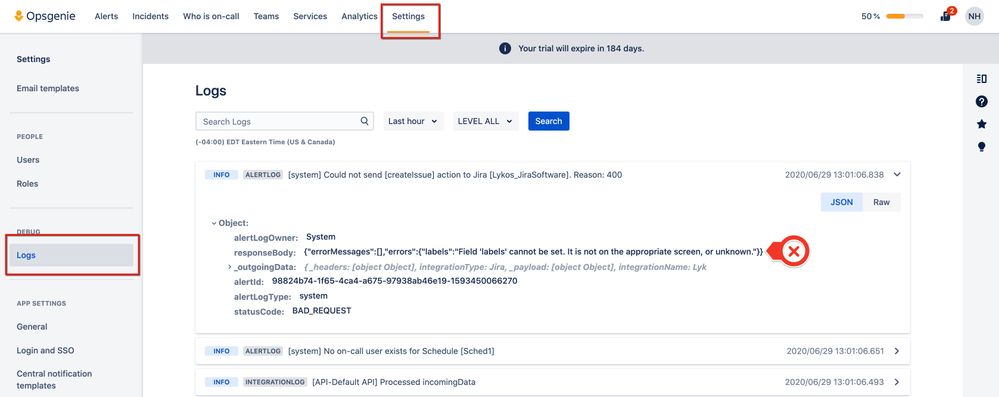This screenshot has width=999, height=397.
Task: Expand the Processed incomingData log entry
Action: point(897,382)
